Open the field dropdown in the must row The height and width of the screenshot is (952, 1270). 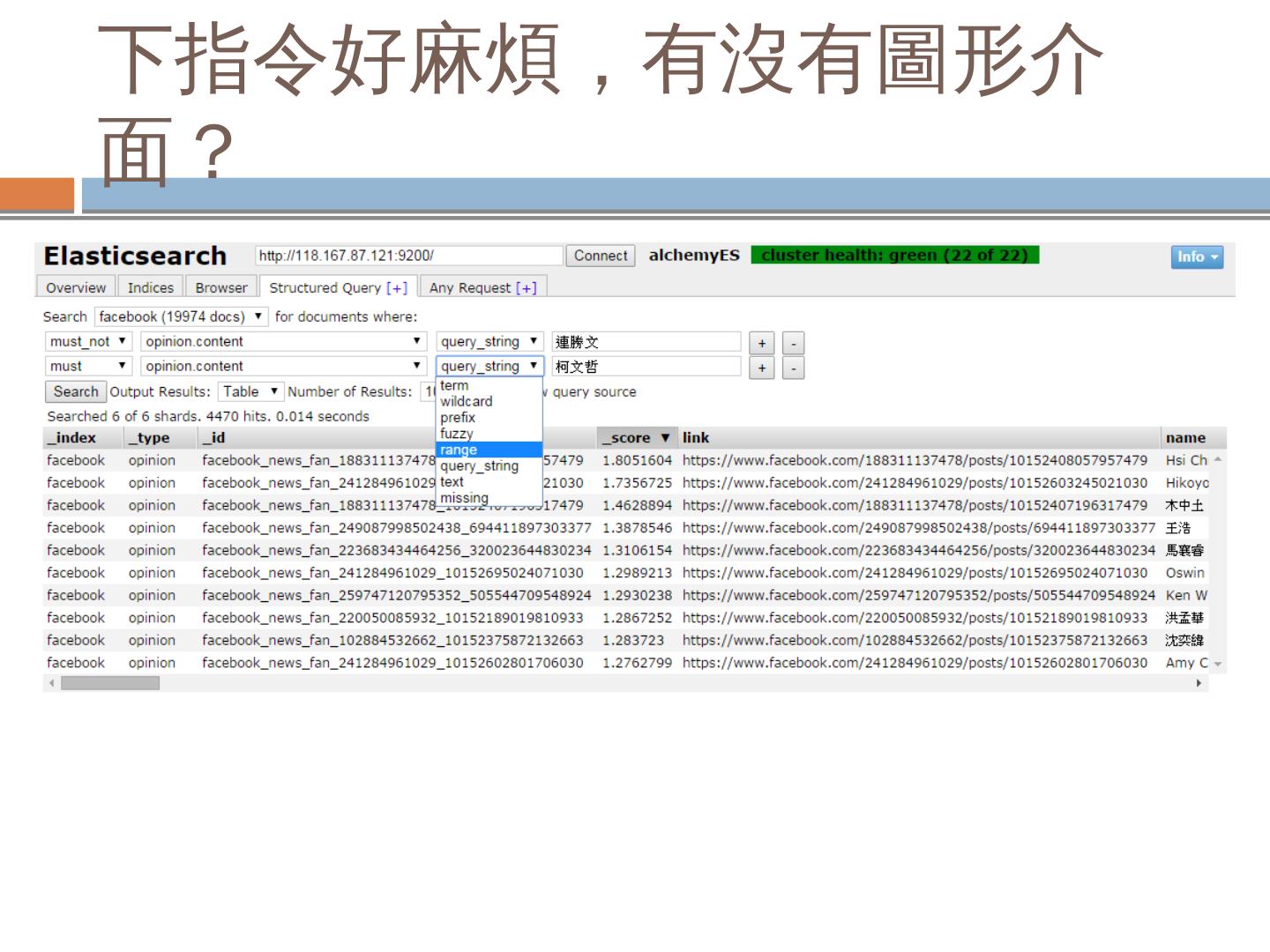(x=284, y=366)
